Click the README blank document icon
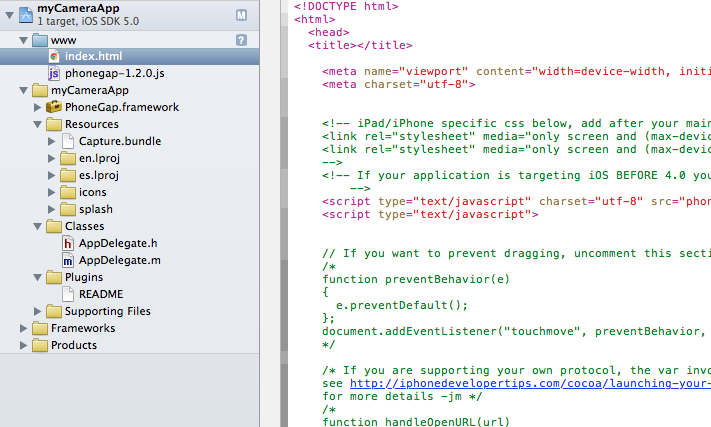Screen dimensions: 711x427 [x=68, y=294]
